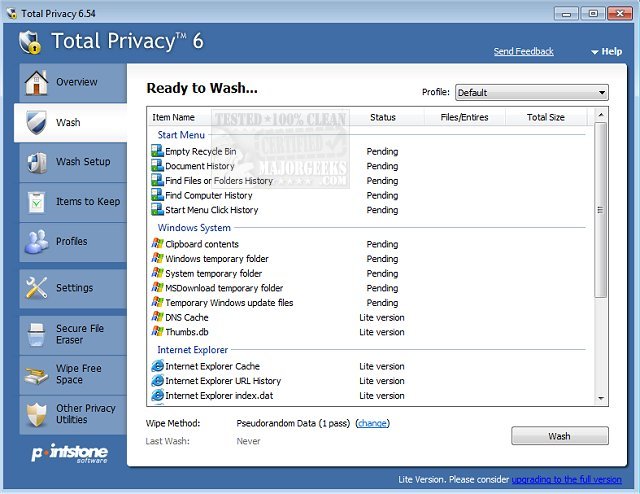
Task: Click the Pointstone software logo
Action: (70, 453)
